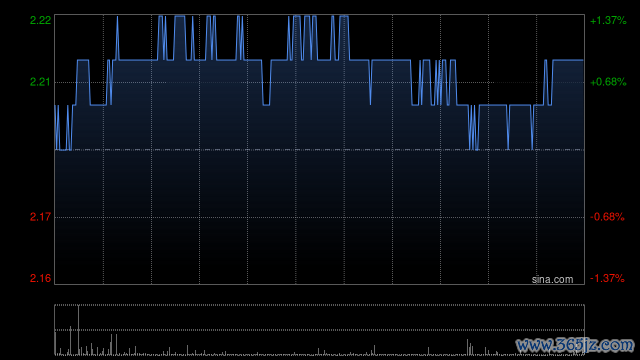
Task: Select the -1.37% percentage label
Action: coord(607,278)
